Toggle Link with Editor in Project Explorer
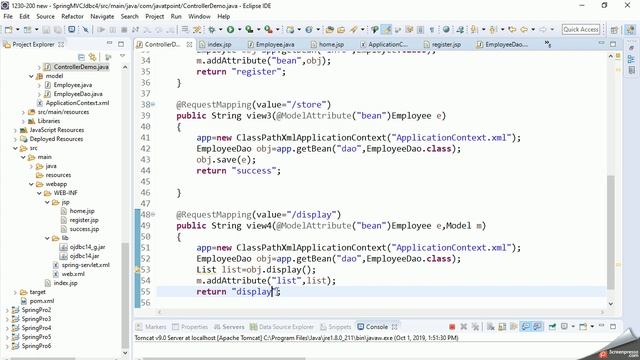Viewport: 640px width, 360px height. coord(93,57)
